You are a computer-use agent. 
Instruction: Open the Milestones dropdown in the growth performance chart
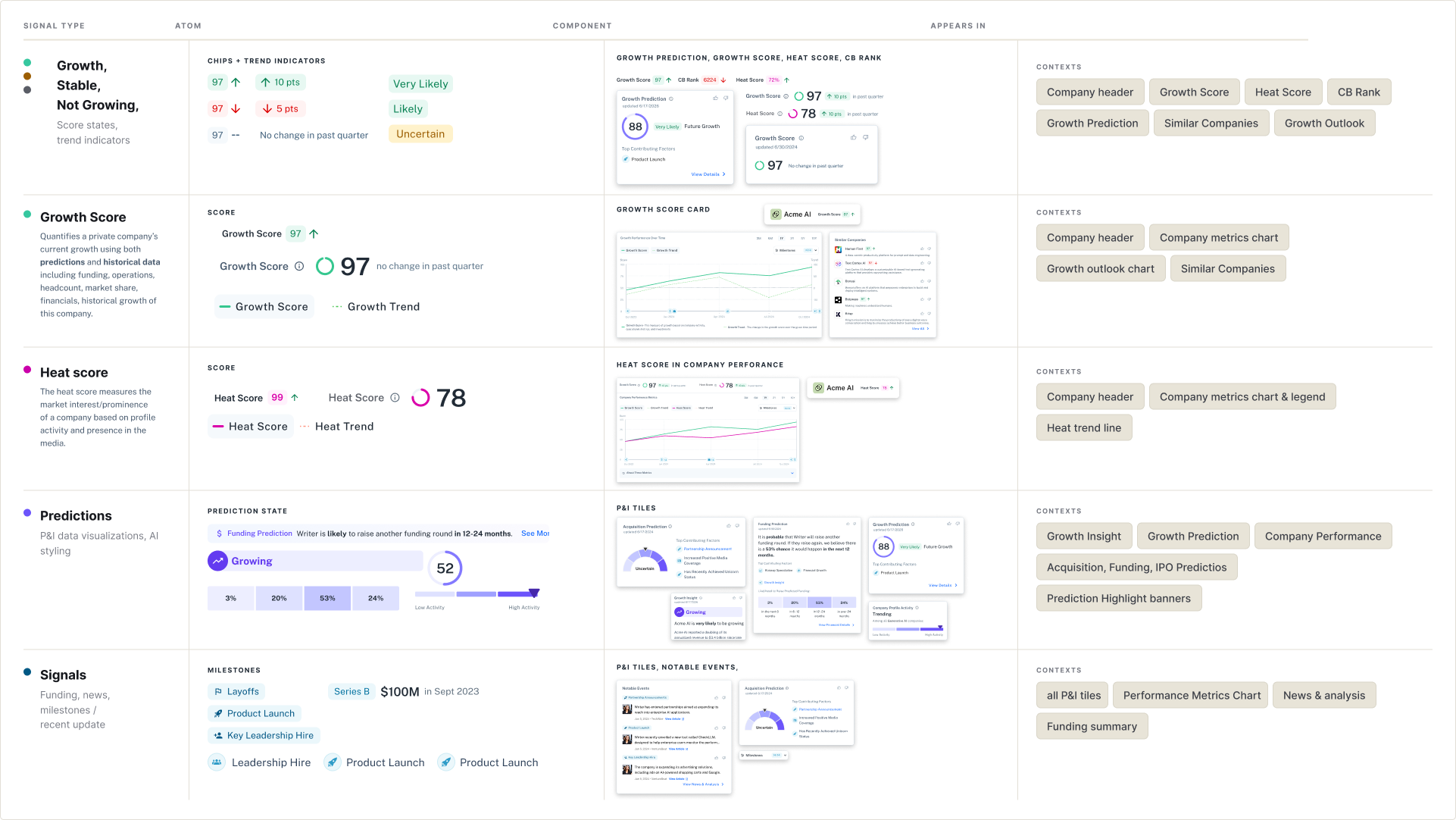pyautogui.click(x=795, y=250)
